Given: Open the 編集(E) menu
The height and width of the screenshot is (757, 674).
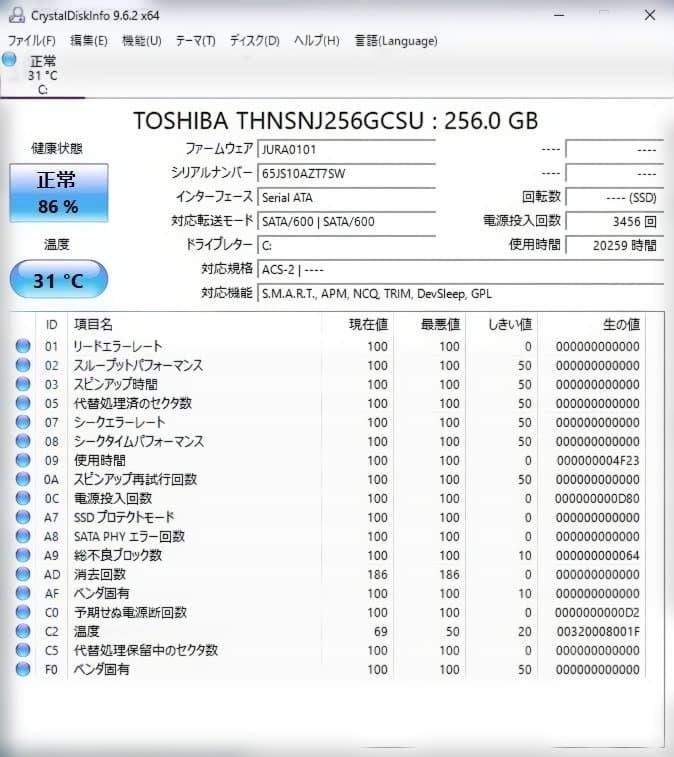Looking at the screenshot, I should 89,41.
